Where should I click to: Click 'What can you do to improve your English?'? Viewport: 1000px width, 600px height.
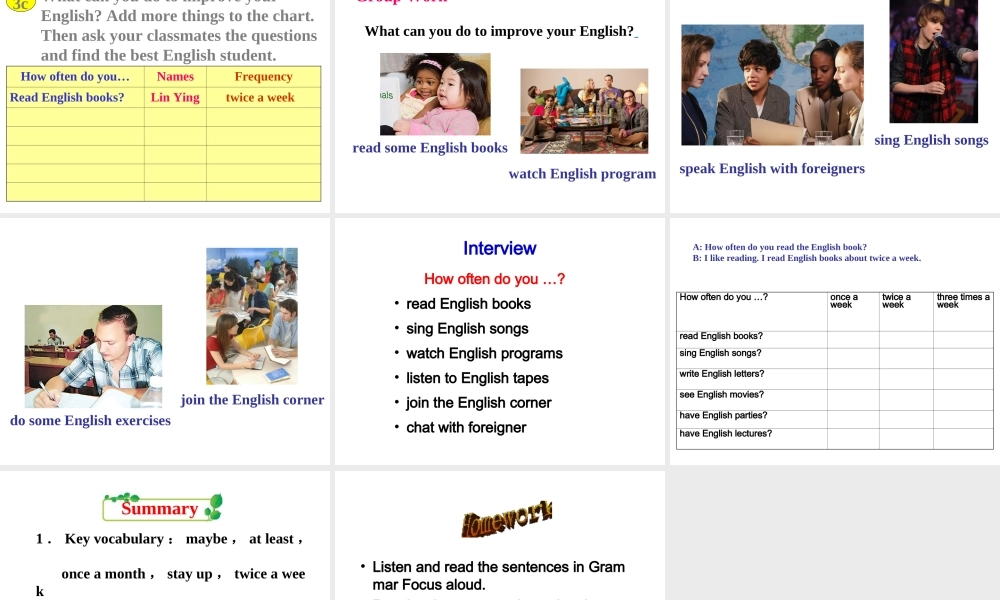click(x=499, y=31)
